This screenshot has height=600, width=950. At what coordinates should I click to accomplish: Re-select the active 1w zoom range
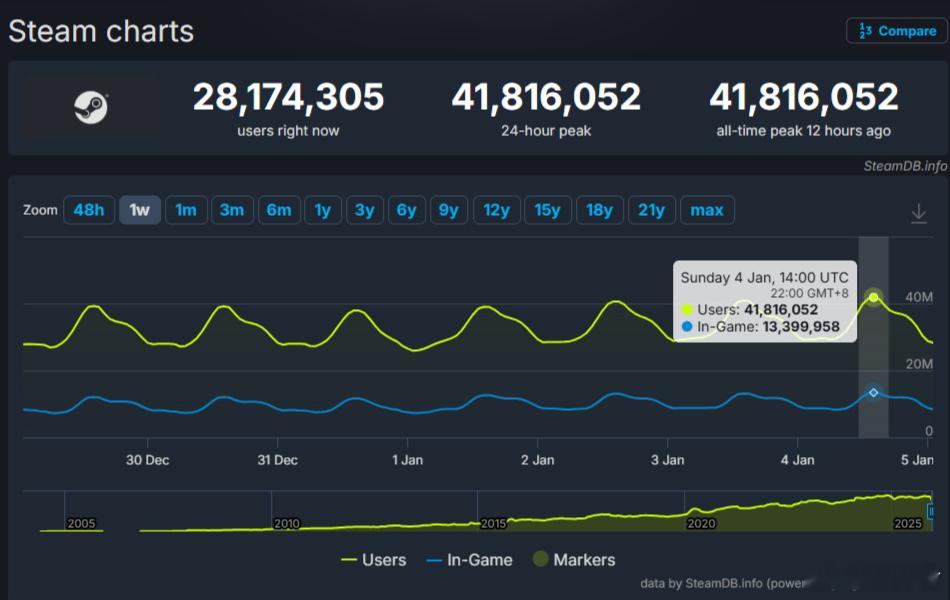pos(140,210)
